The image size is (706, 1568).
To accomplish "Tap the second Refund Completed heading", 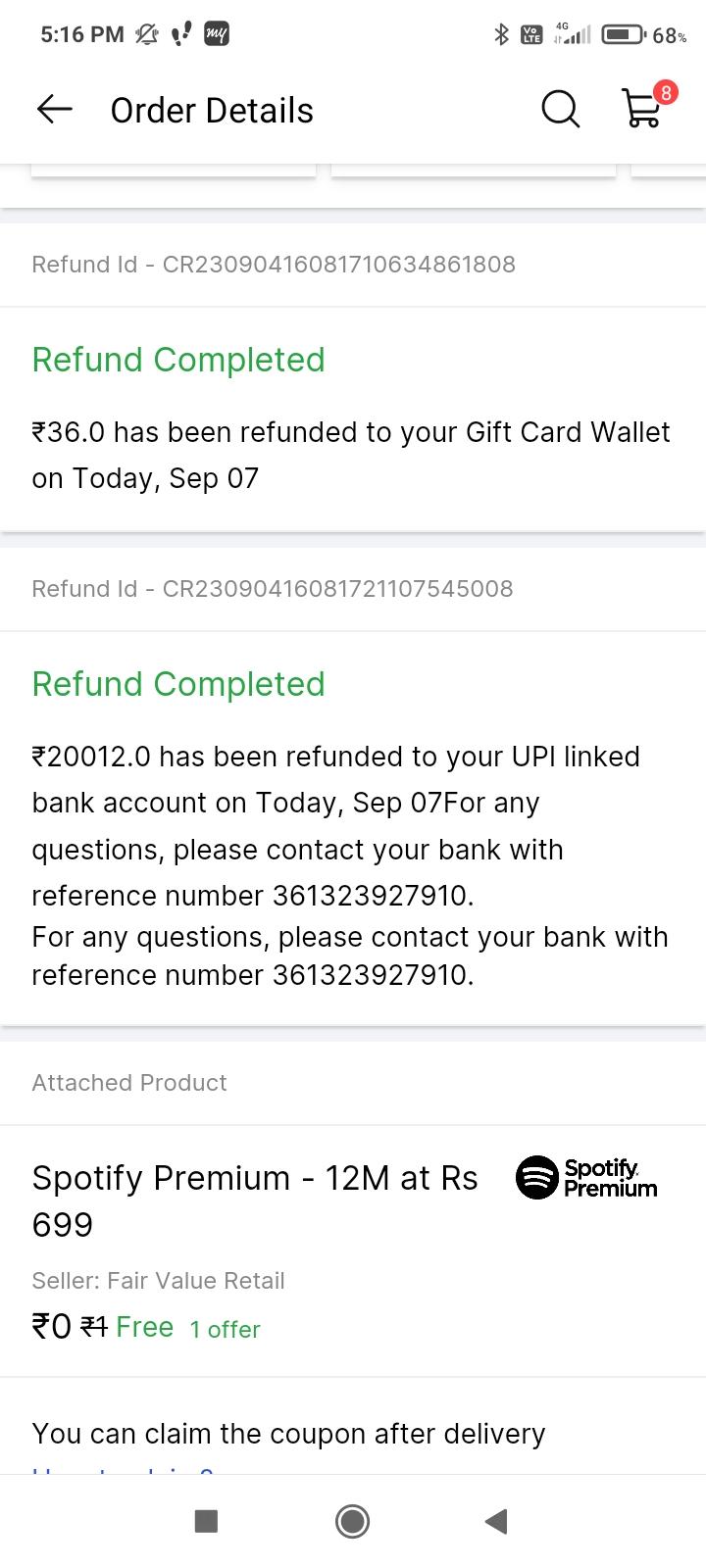I will (x=178, y=684).
